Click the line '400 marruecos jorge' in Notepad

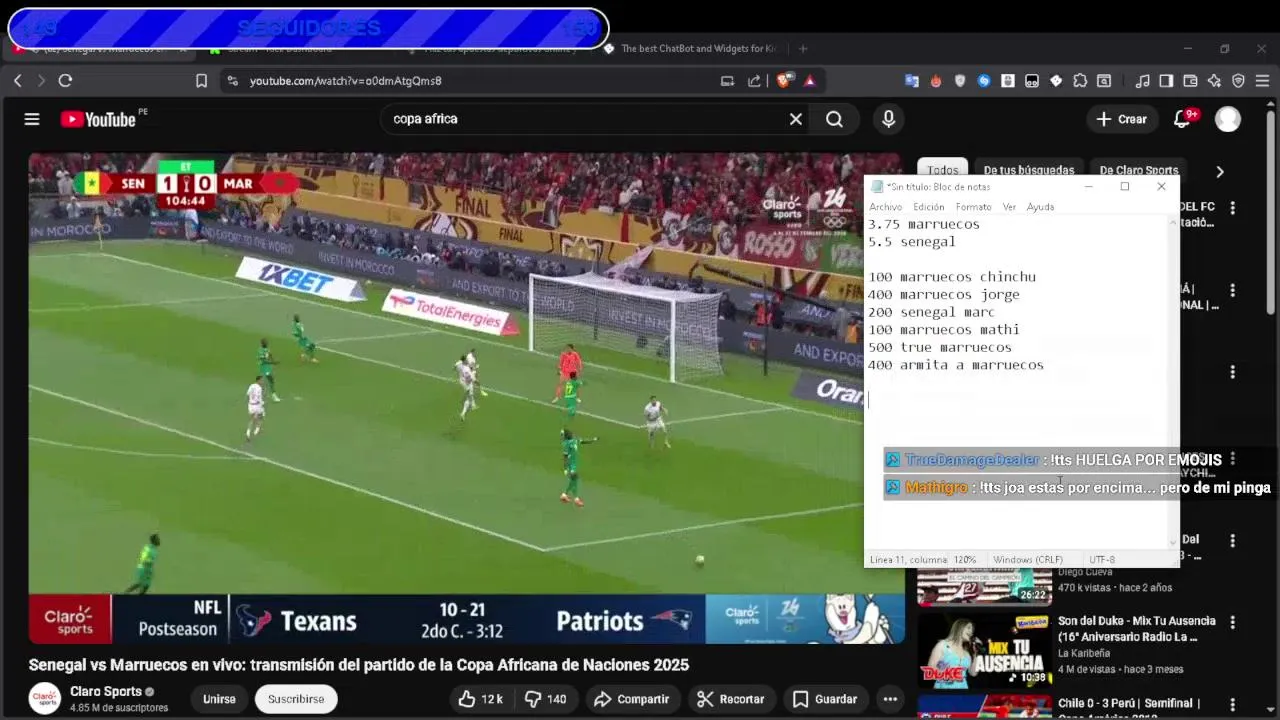tap(944, 295)
